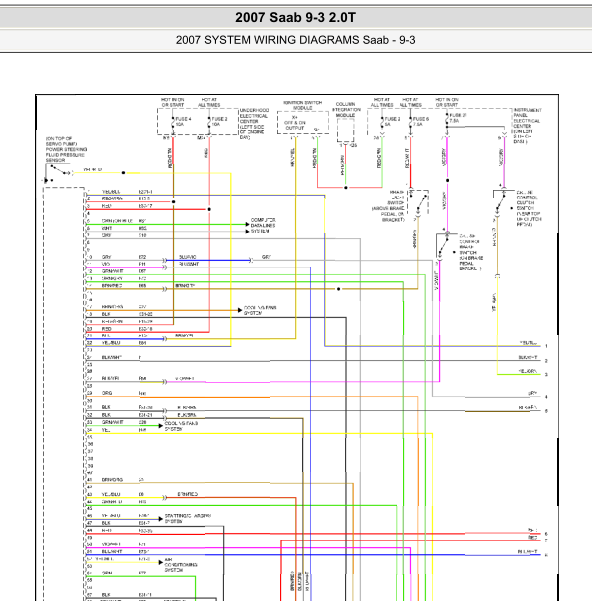
Task: Click the '2007 Saab 9-3 2.0T' title
Action: 295,18
